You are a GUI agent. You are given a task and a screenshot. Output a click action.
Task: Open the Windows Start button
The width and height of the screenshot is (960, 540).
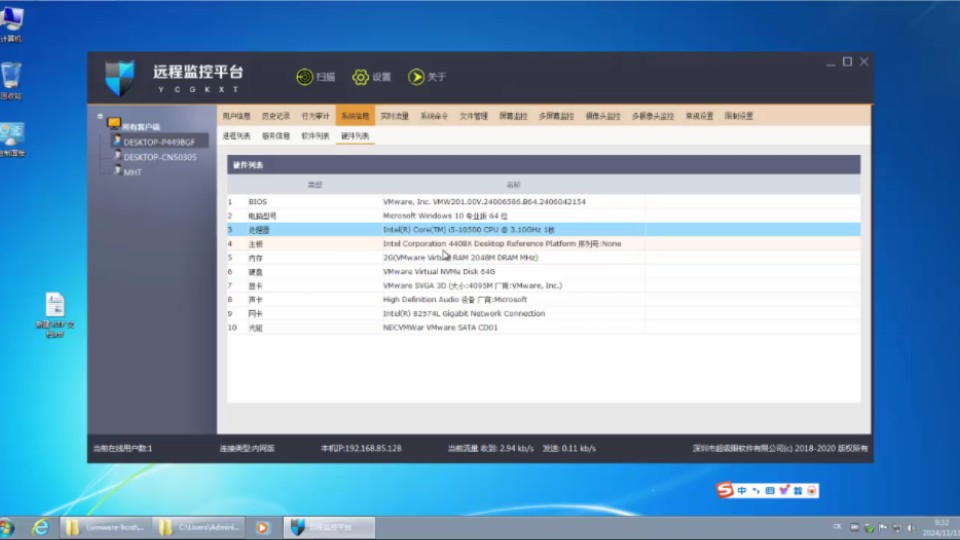pos(7,527)
